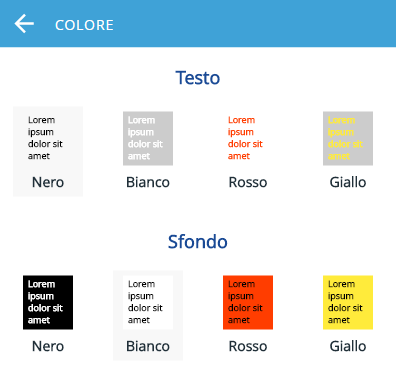The height and width of the screenshot is (375, 396).
Task: Click the Rosso label under Sfondo
Action: point(248,346)
